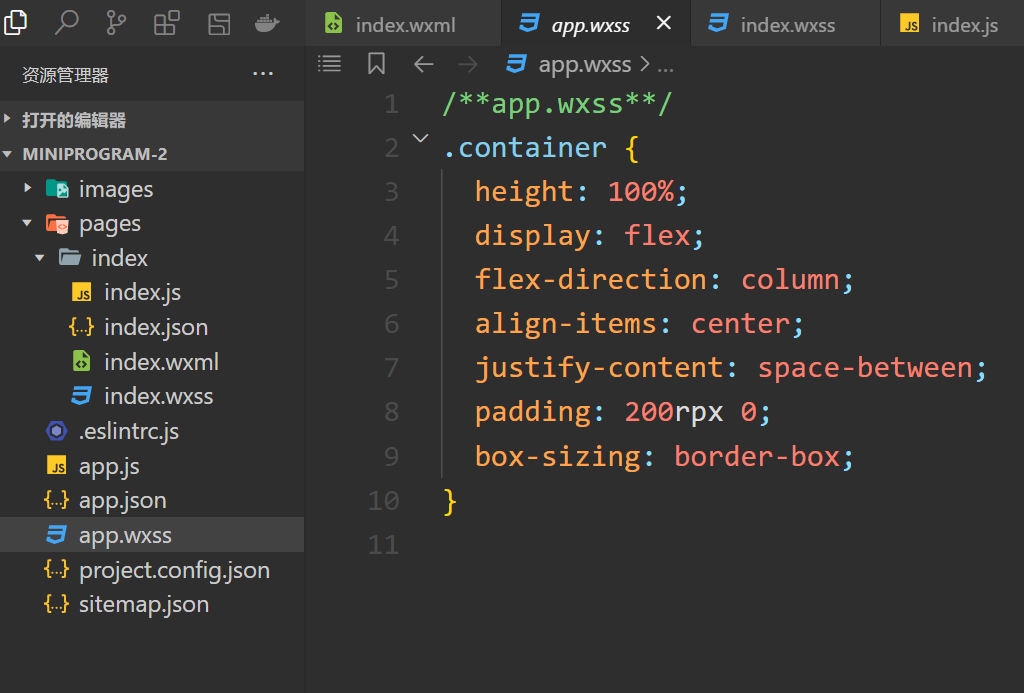Open app.json in the file tree
1024x693 pixels.
[152, 500]
